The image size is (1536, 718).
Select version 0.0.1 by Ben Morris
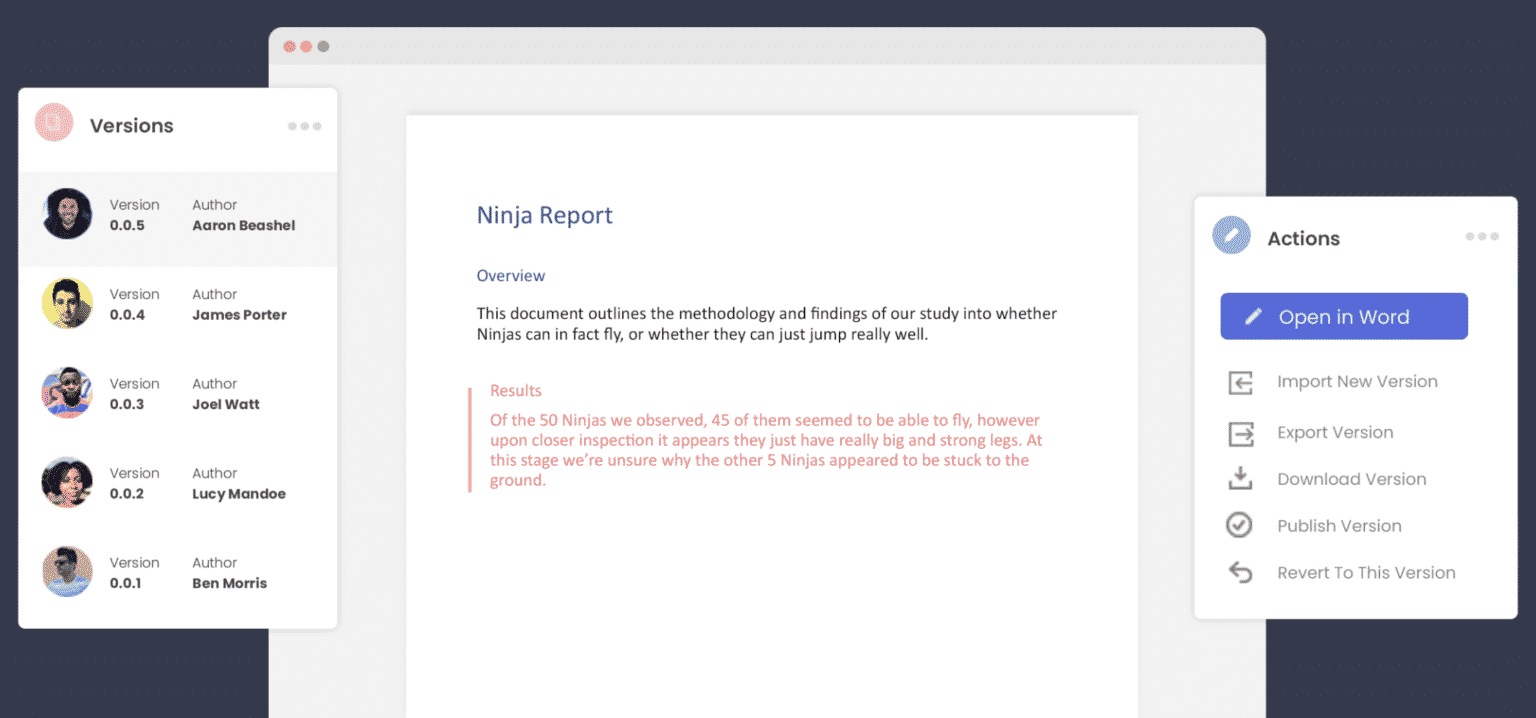point(177,572)
